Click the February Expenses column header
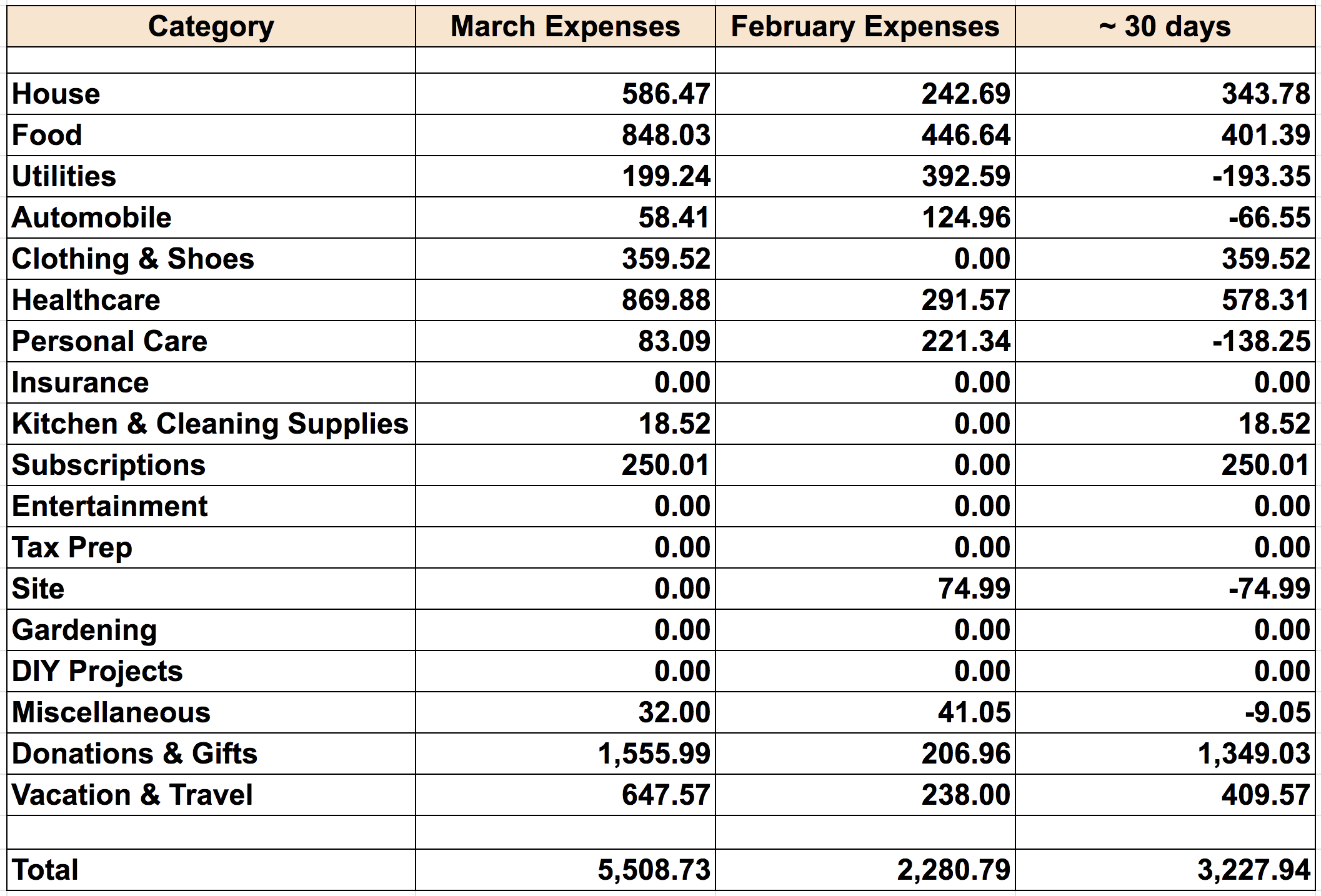The image size is (1321, 896). (x=865, y=27)
